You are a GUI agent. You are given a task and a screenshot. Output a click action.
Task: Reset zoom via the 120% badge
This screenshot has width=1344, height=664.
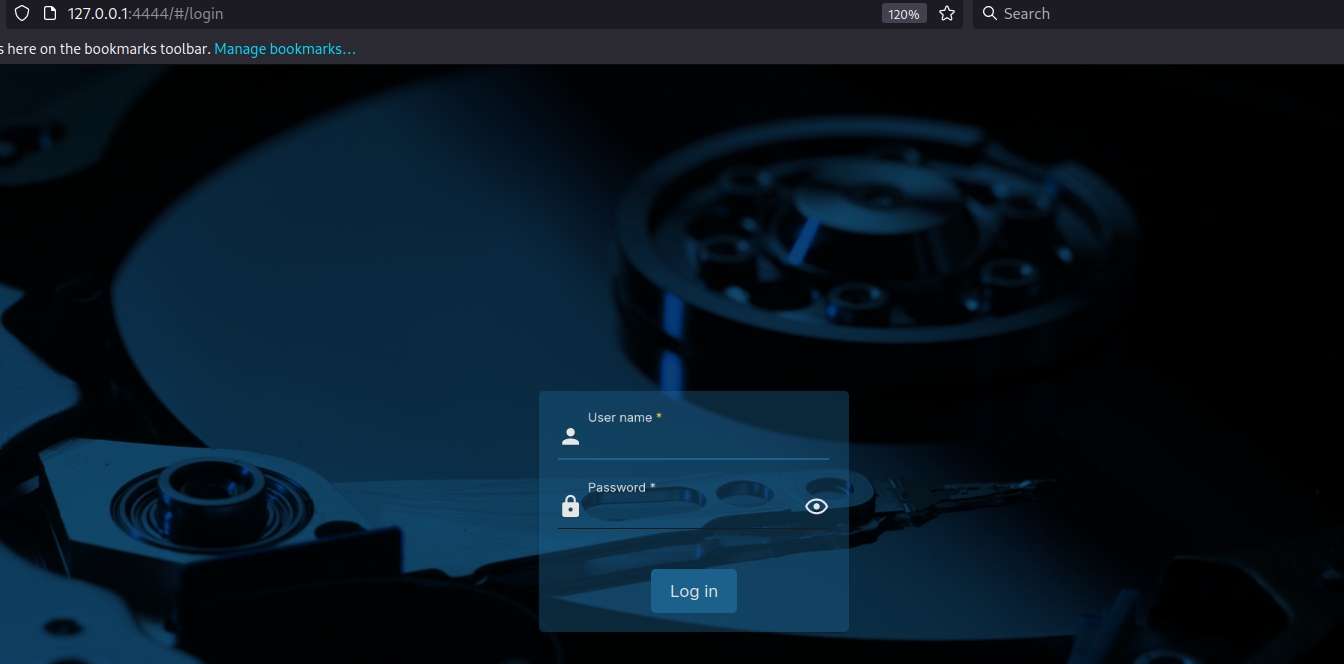click(x=903, y=14)
